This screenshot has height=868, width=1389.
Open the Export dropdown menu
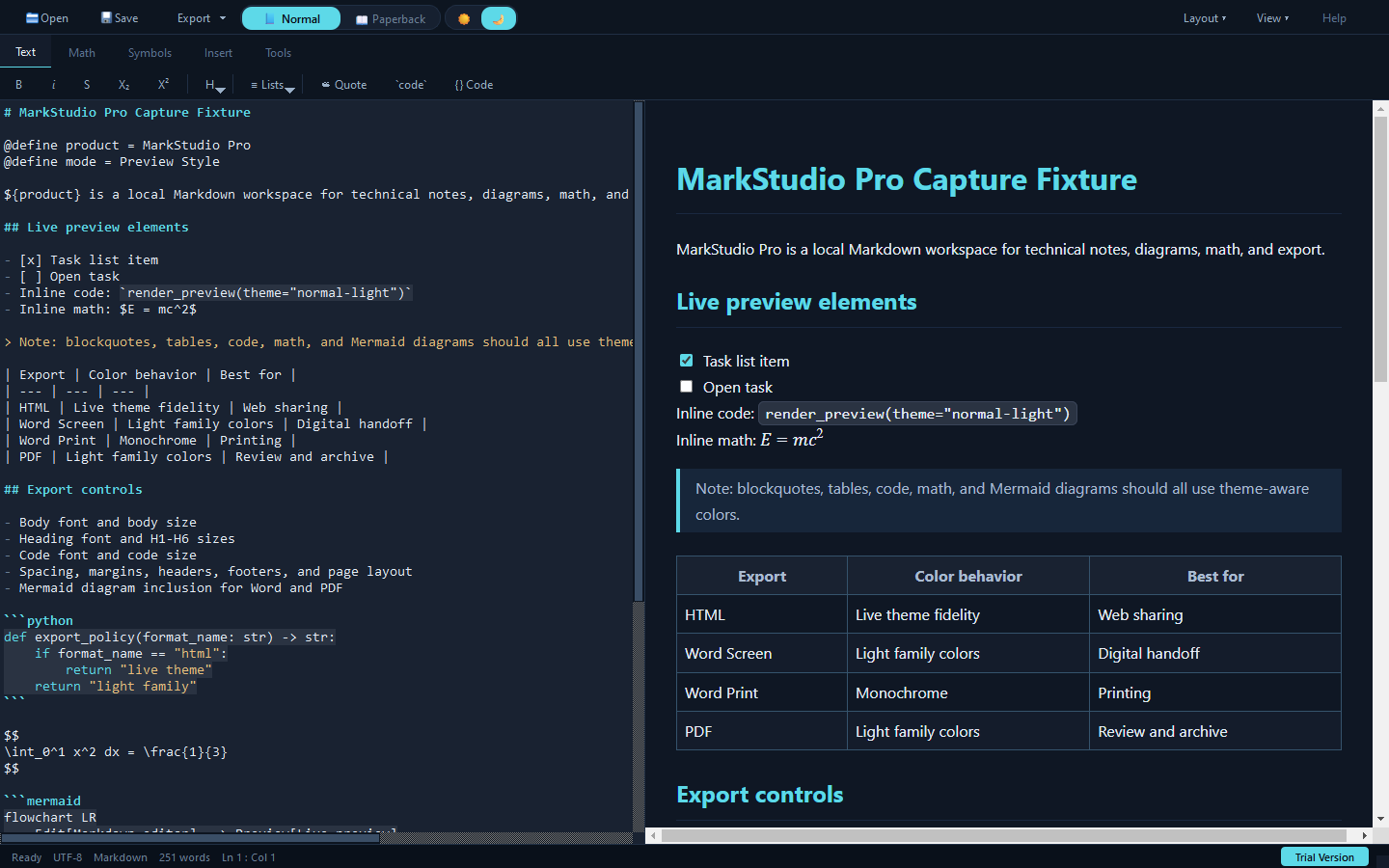pos(202,18)
